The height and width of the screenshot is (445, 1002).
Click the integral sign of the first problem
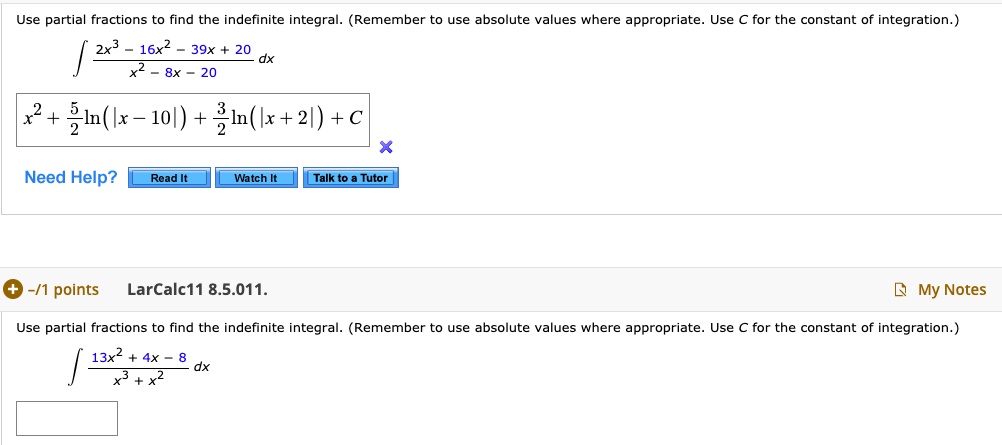coord(77,61)
